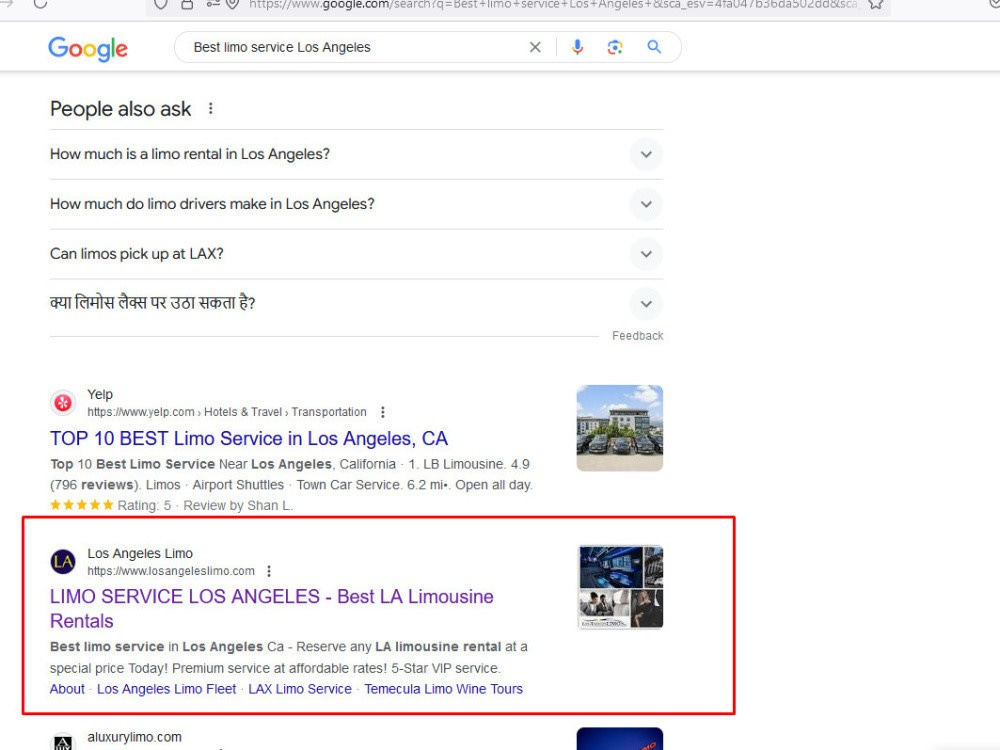The width and height of the screenshot is (1000, 750).
Task: Open Los Angeles Limo Fleet sitelink
Action: [x=166, y=689]
